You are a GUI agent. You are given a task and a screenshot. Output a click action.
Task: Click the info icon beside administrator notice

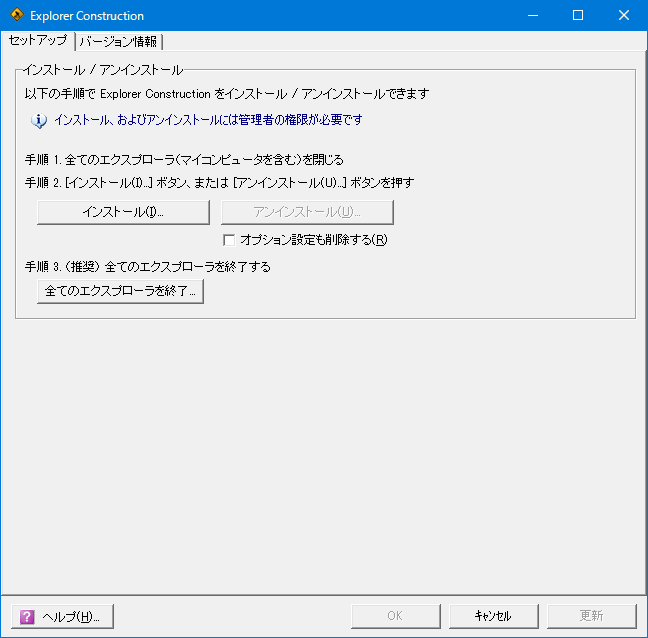tap(39, 121)
